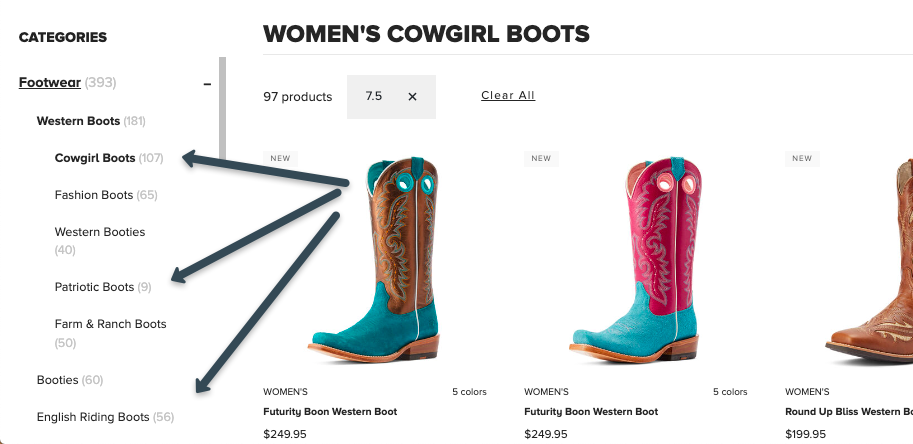
Task: Click the pink and turquoise boot image
Action: (635, 262)
